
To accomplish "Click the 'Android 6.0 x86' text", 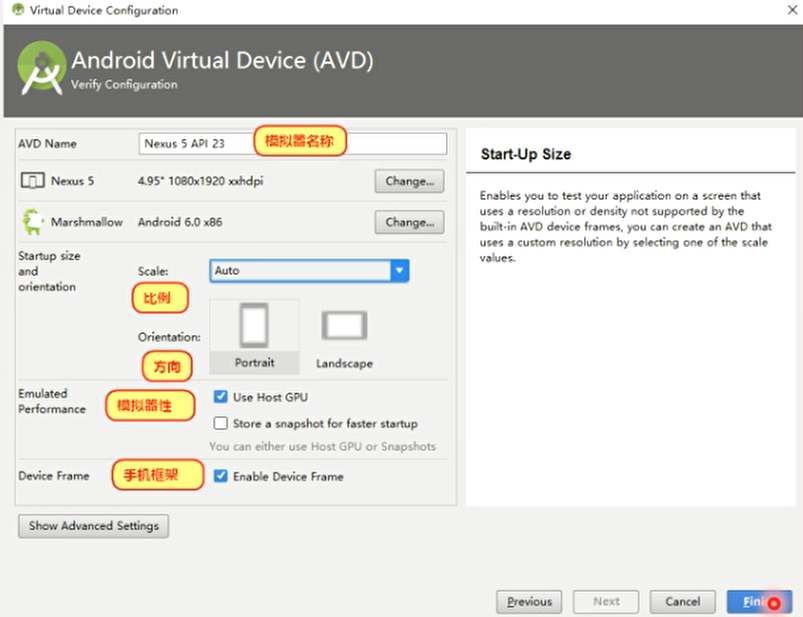I will [x=180, y=222].
